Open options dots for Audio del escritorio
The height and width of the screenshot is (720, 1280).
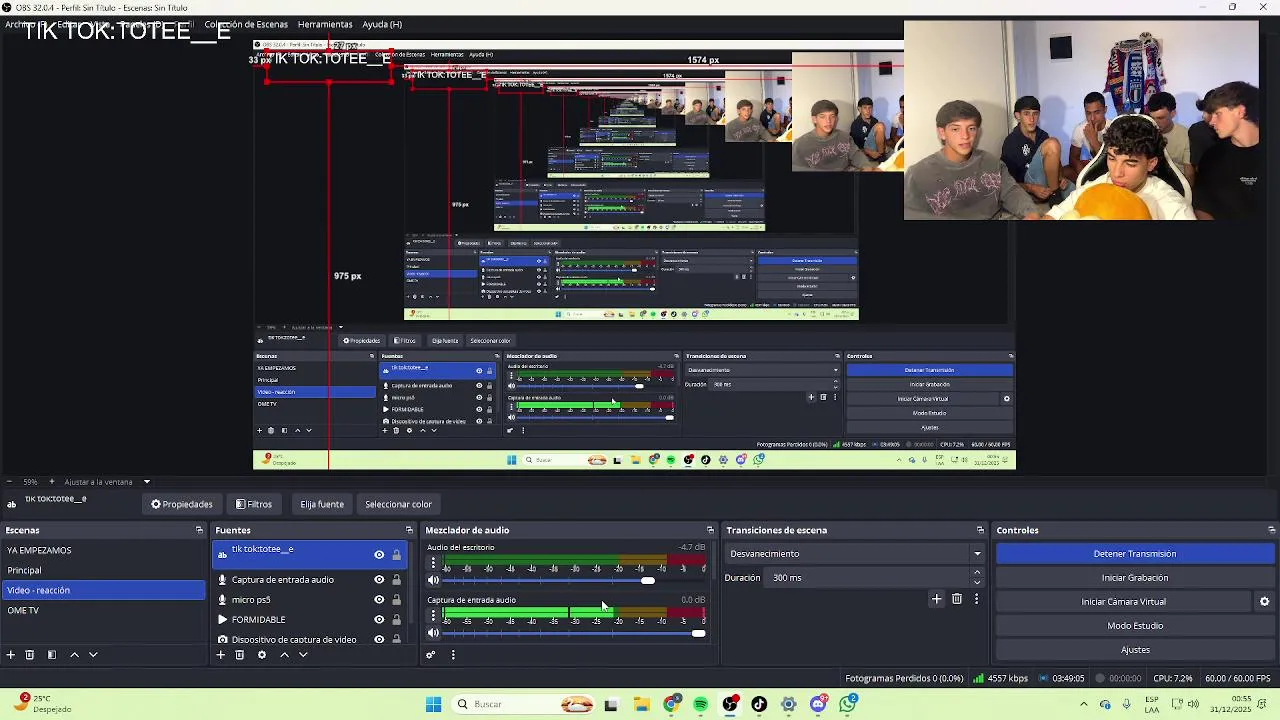click(433, 563)
